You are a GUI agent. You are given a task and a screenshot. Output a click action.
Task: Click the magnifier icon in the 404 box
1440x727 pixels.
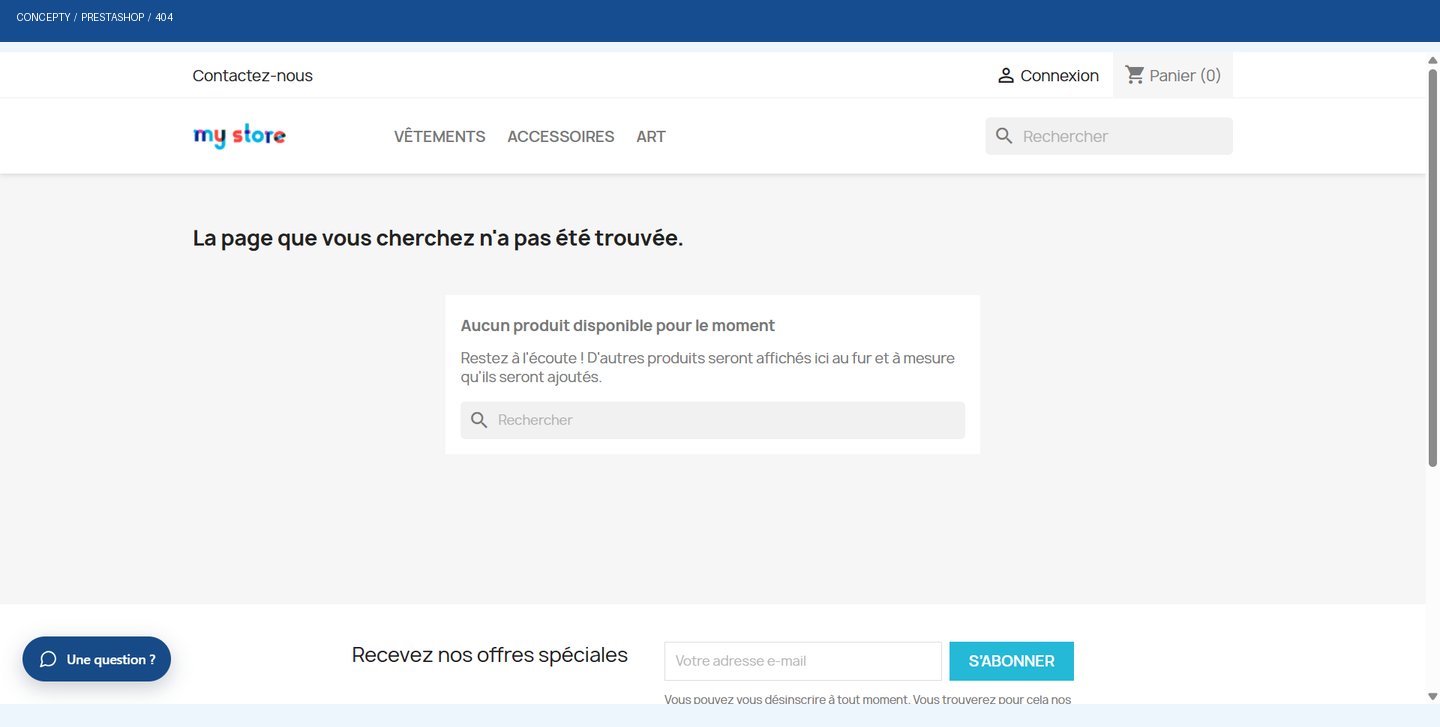tap(479, 420)
